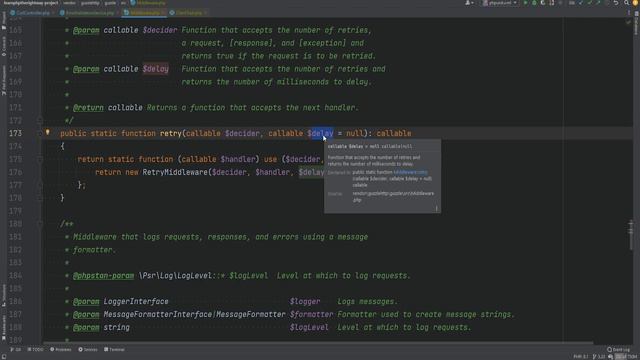Click LoggerInterface type on line 186
The image size is (640, 360).
coord(136,302)
